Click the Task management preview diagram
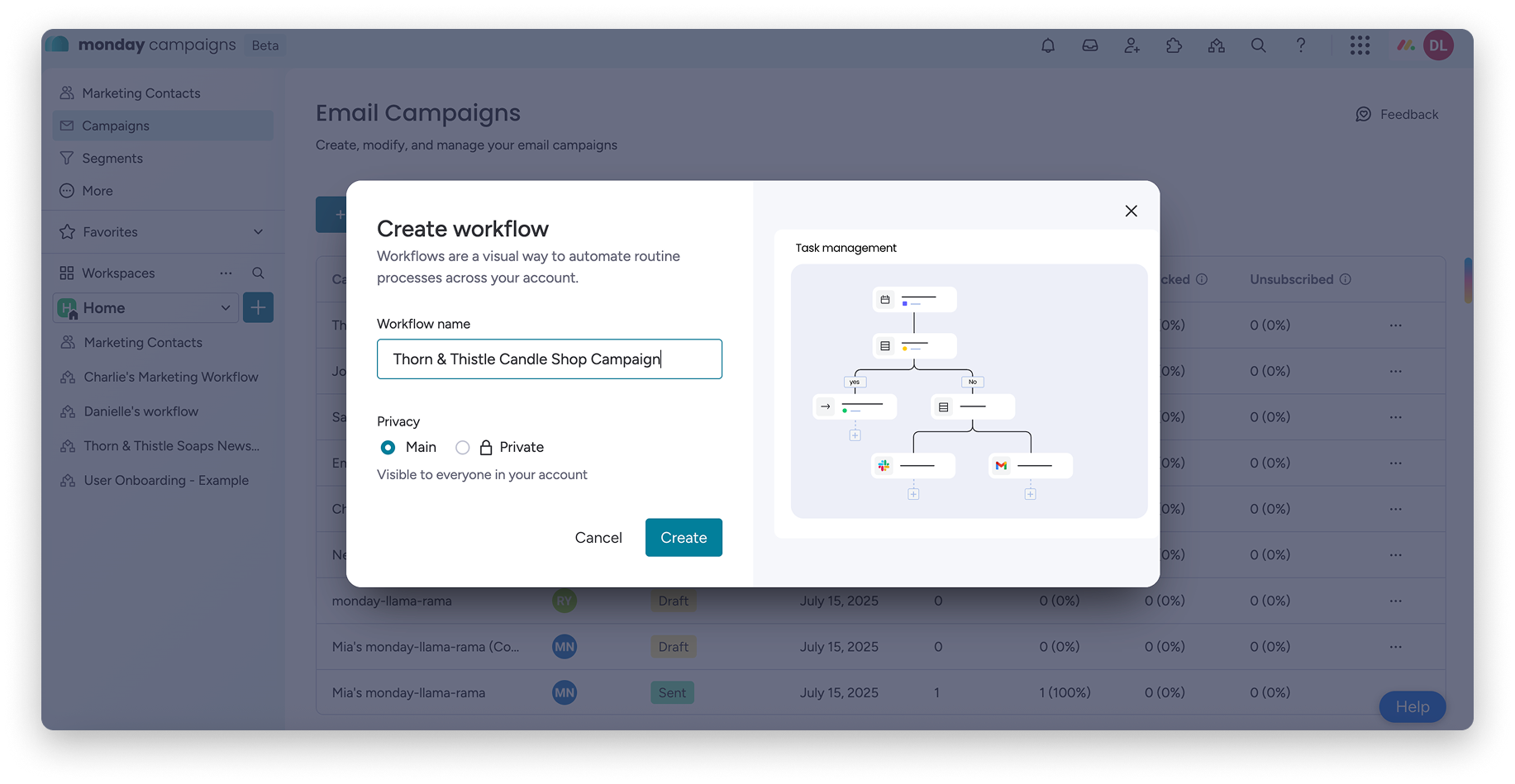The height and width of the screenshot is (784, 1515). pyautogui.click(x=969, y=392)
